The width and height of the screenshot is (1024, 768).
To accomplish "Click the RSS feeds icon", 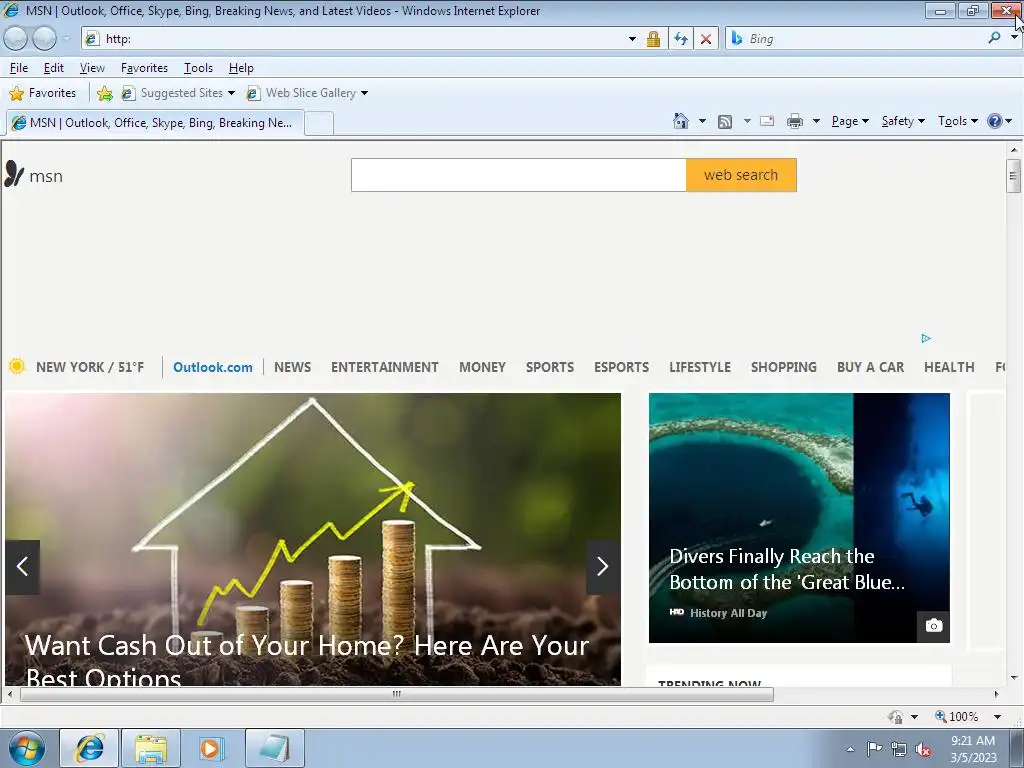I will pos(725,121).
